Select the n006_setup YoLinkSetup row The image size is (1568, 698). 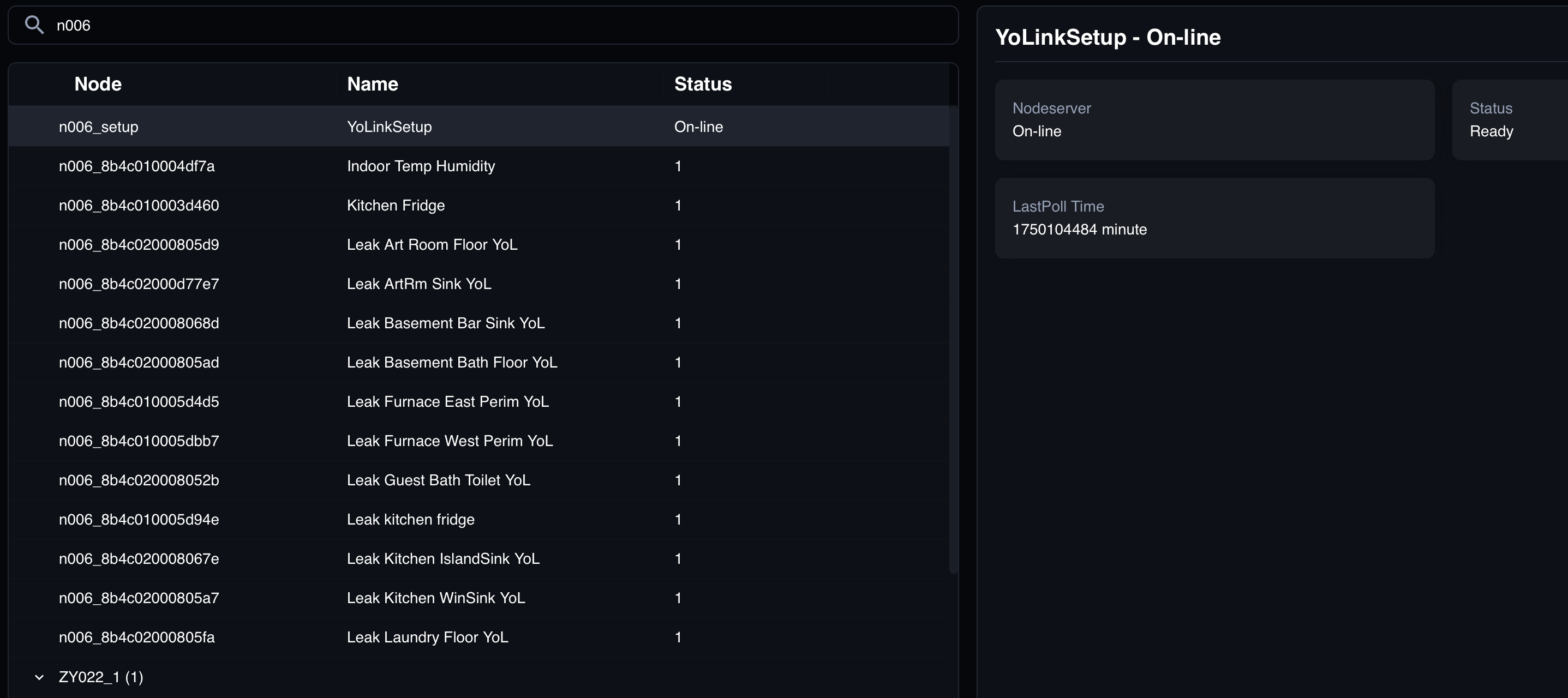[390, 127]
